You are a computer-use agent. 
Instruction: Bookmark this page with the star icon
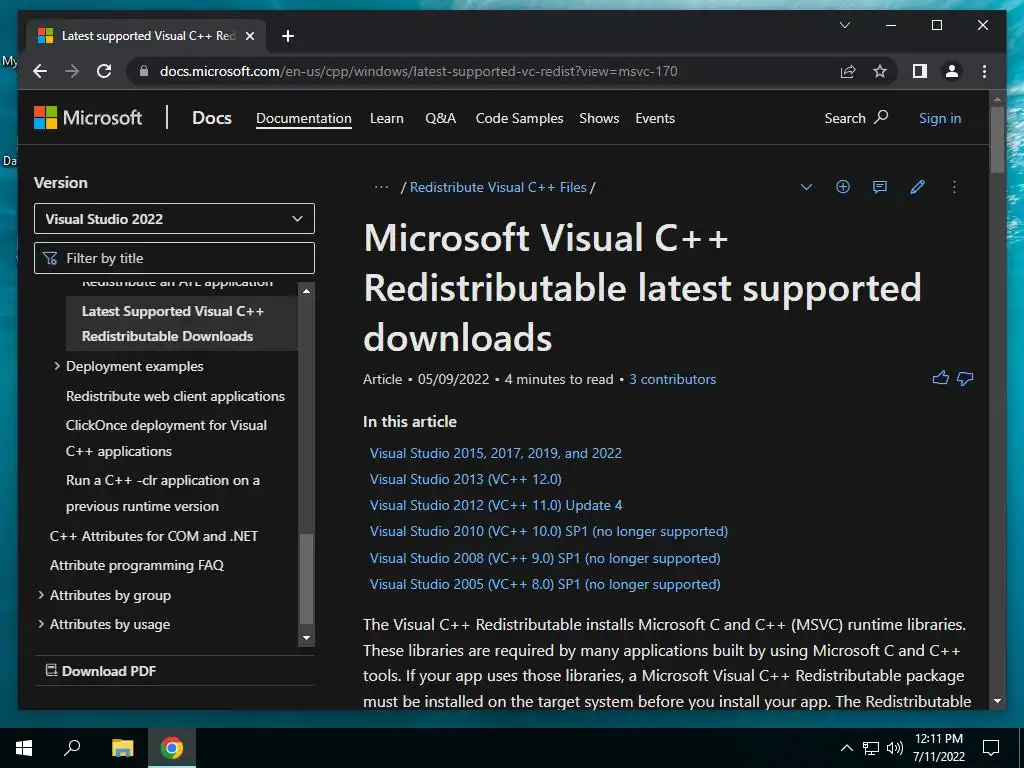[880, 71]
